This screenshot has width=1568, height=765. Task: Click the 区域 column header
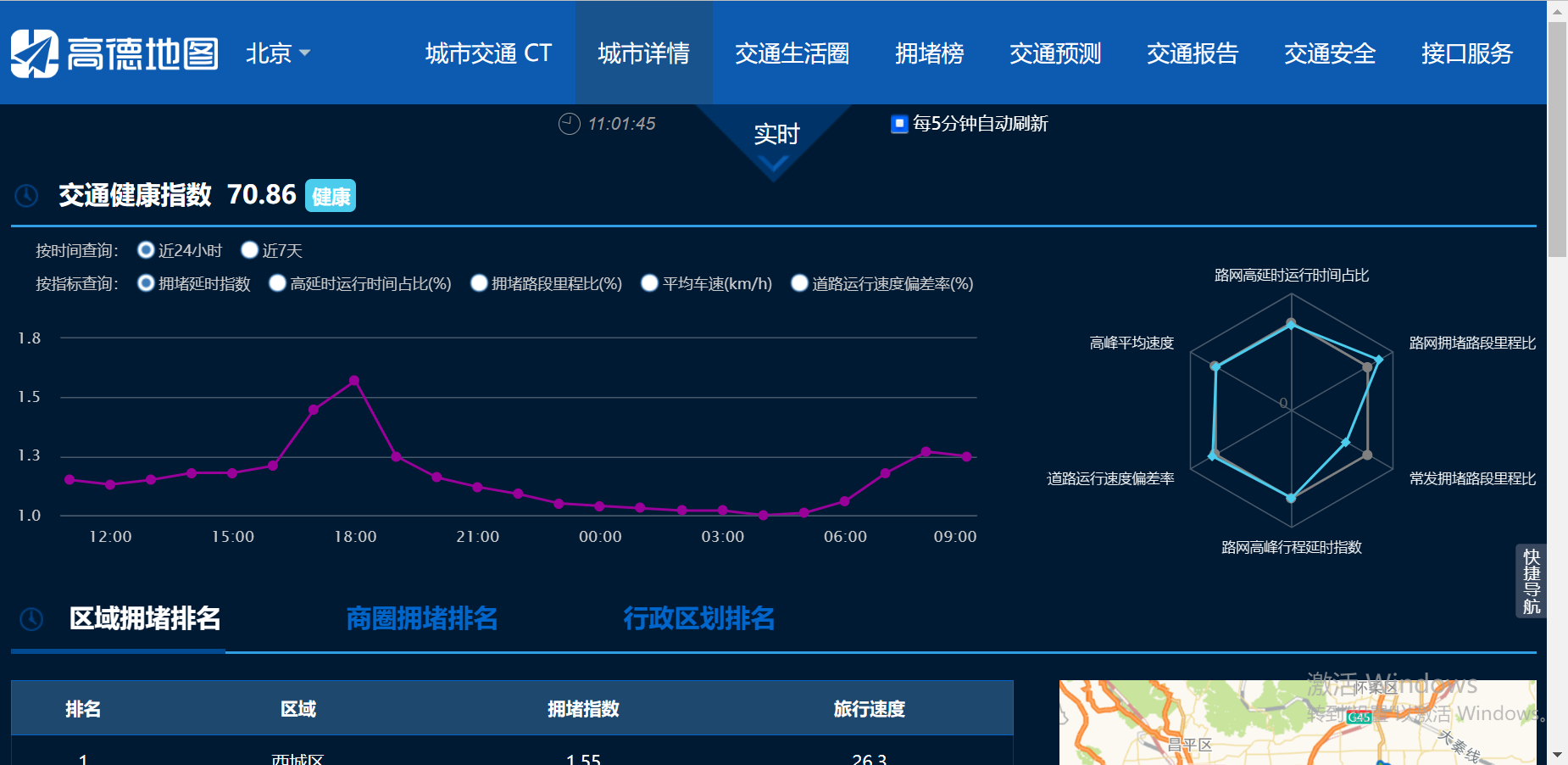click(298, 709)
